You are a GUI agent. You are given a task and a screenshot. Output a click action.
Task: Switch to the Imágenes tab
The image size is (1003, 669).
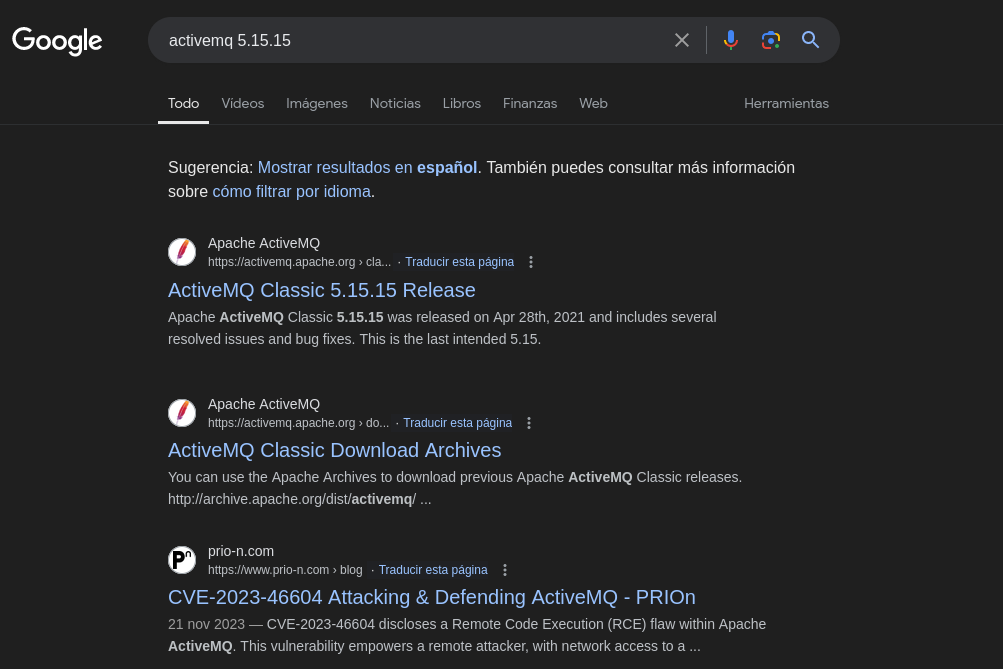317,104
